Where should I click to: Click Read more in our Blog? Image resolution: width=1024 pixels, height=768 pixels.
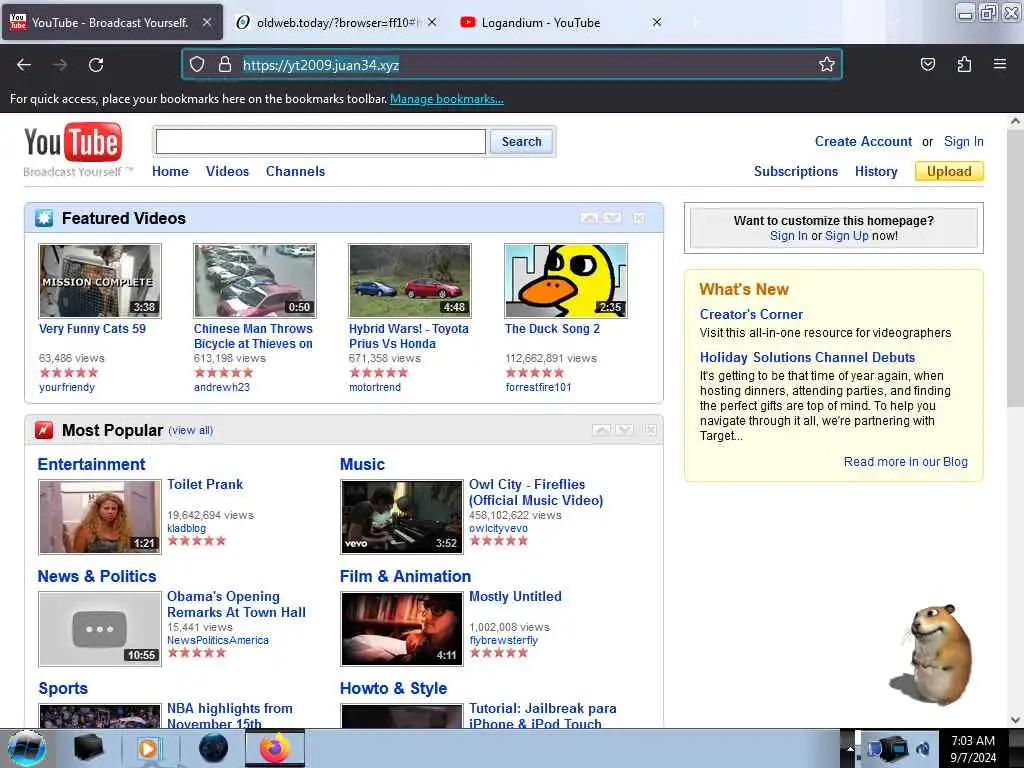click(x=905, y=462)
